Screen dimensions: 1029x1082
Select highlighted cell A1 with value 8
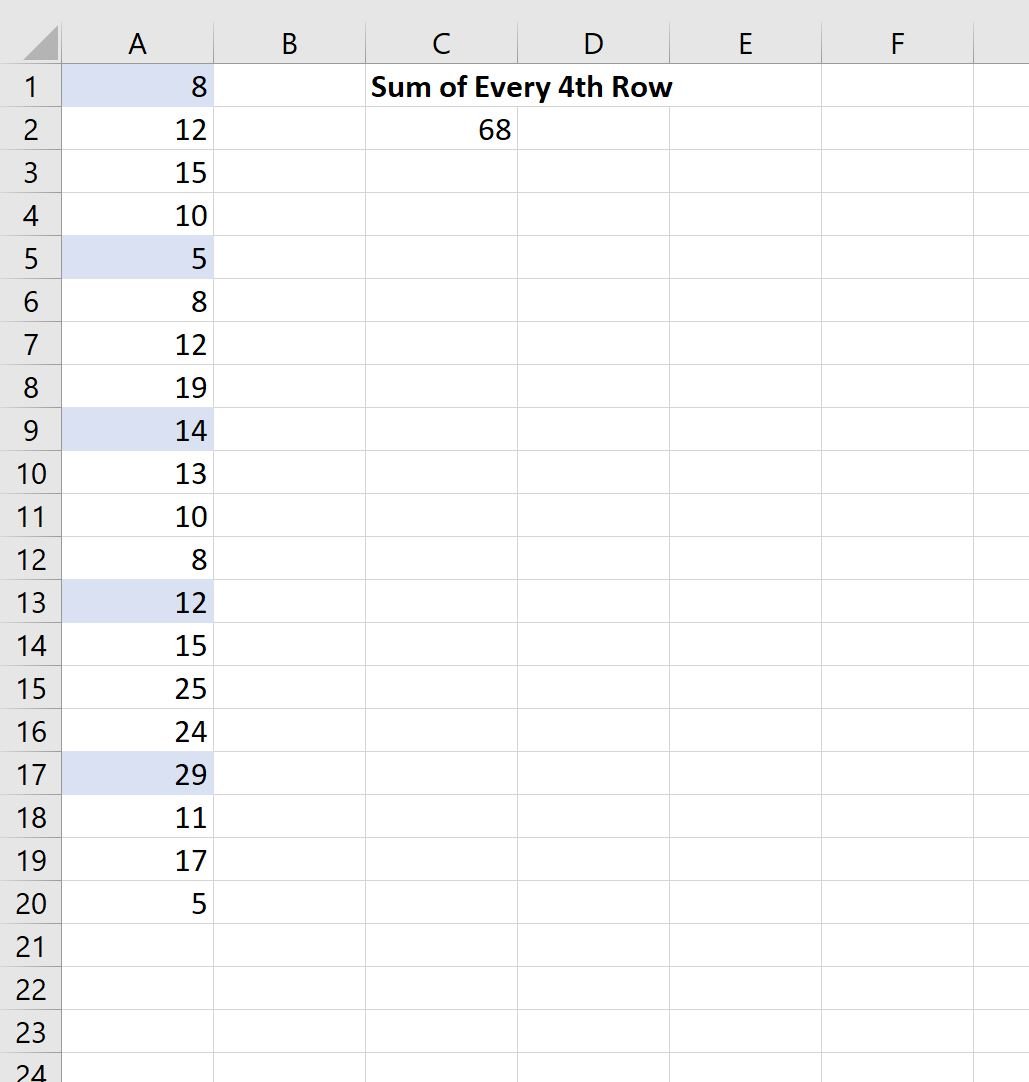pyautogui.click(x=137, y=86)
